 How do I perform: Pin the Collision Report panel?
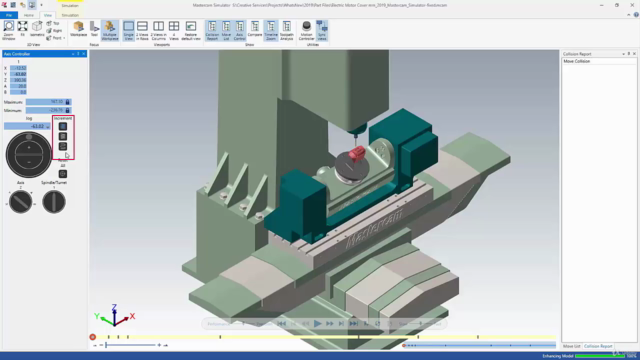point(629,54)
